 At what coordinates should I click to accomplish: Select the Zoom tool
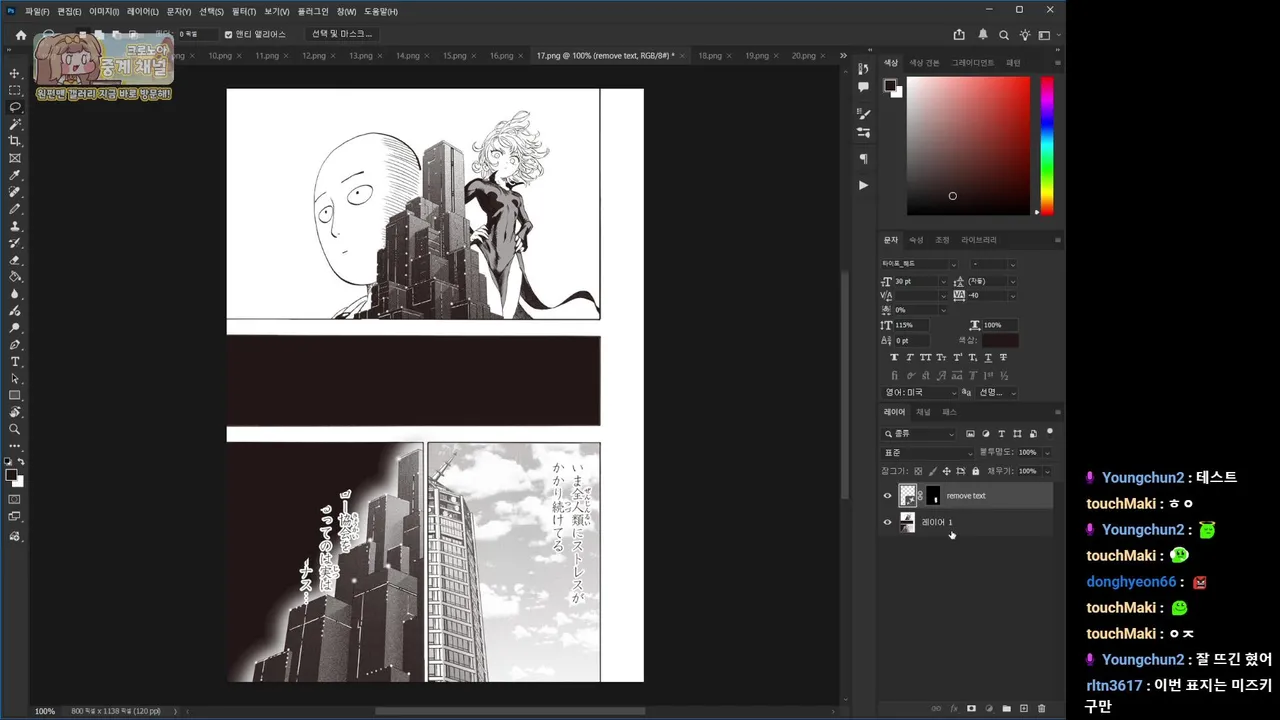[15, 429]
